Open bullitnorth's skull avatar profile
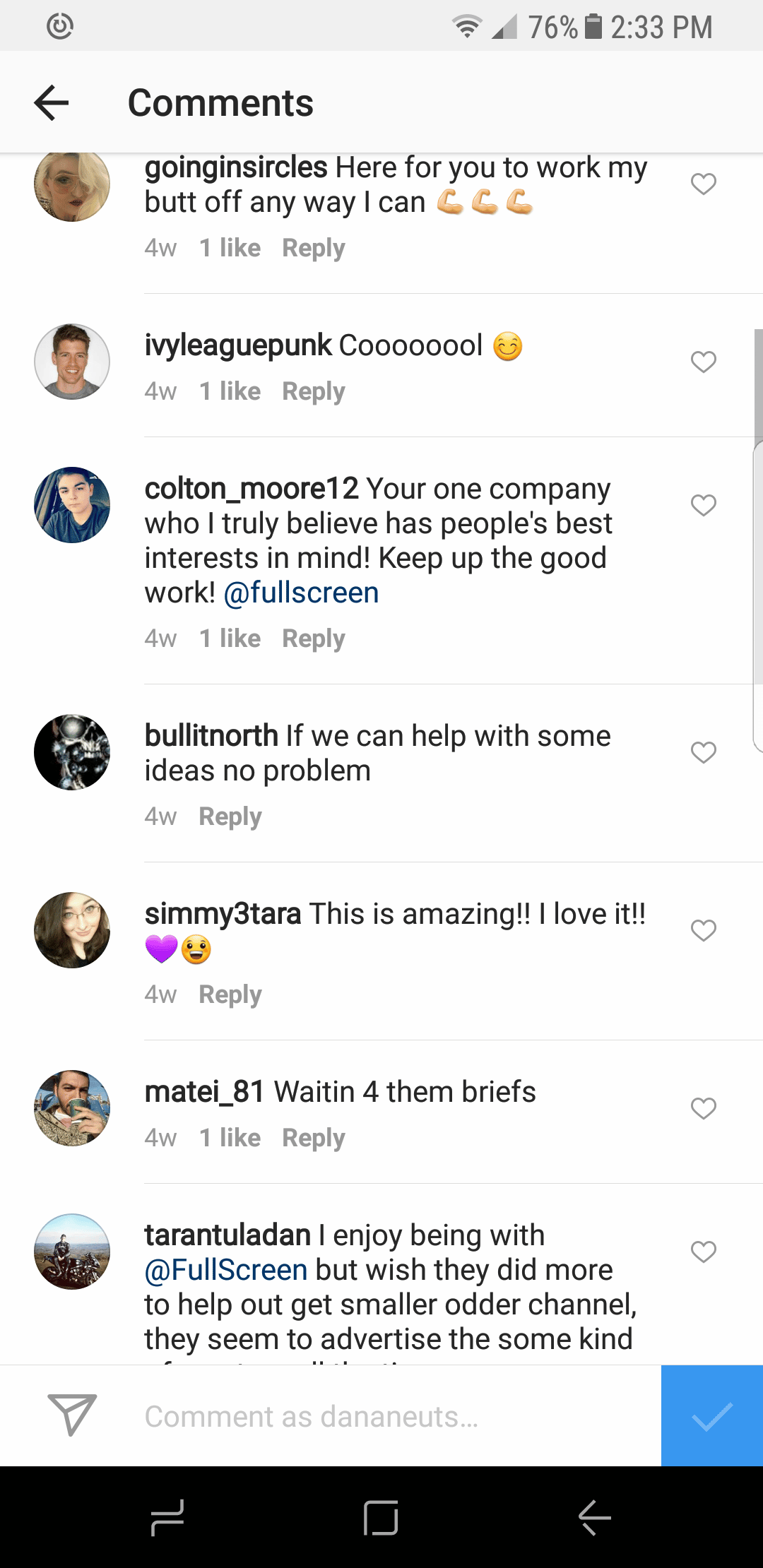Viewport: 763px width, 1568px height. click(72, 752)
